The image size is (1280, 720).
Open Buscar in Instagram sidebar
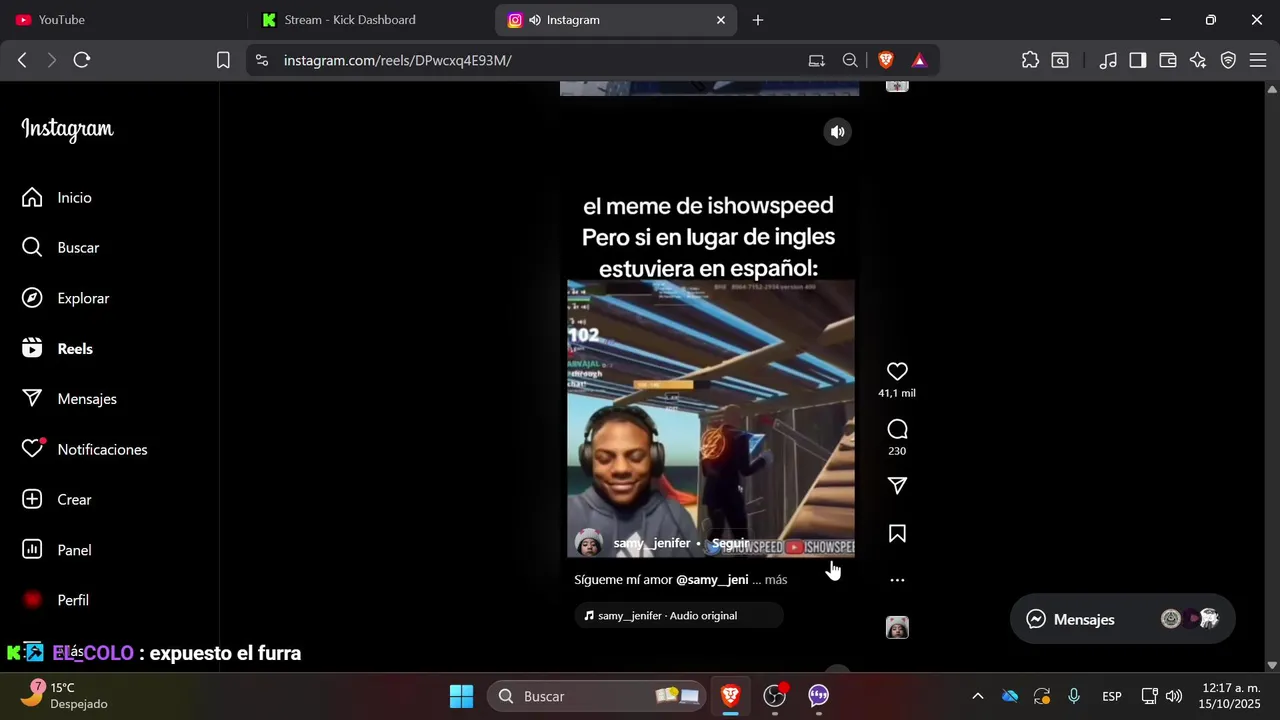coord(78,248)
